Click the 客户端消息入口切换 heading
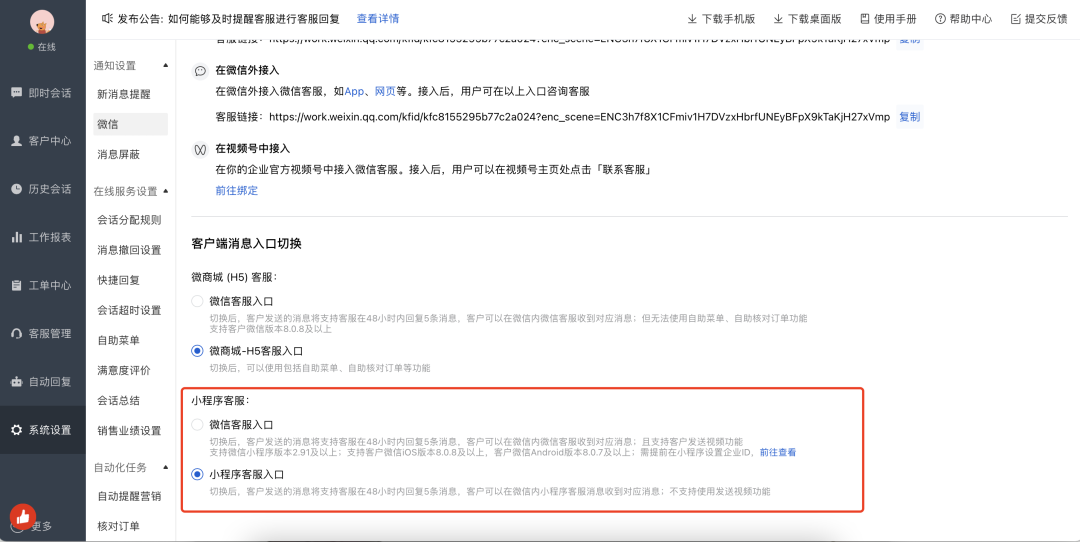 tap(247, 244)
